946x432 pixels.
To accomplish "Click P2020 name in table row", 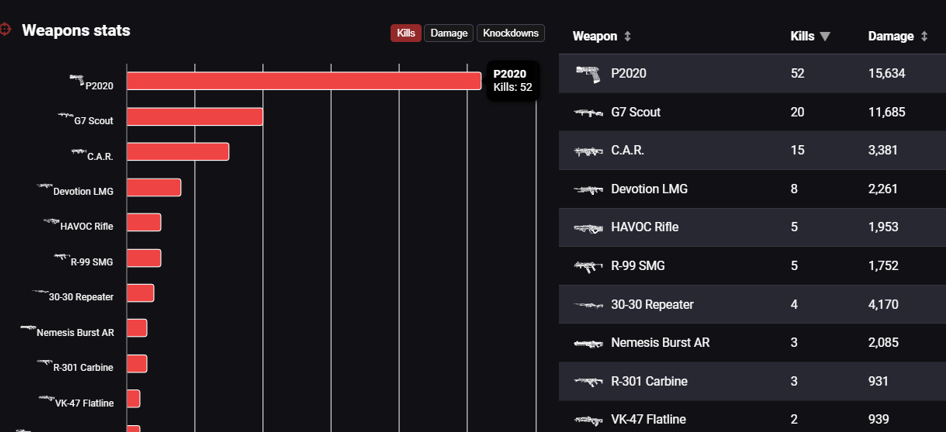I will pyautogui.click(x=629, y=74).
